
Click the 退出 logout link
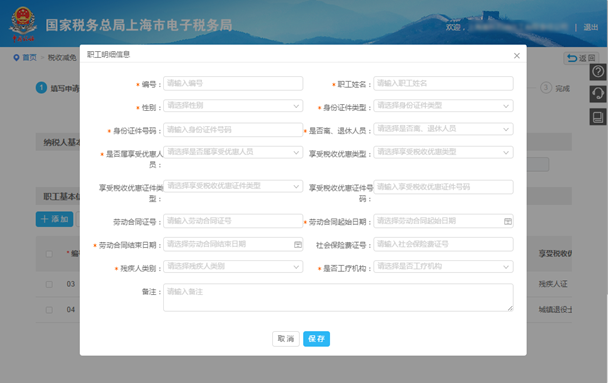pyautogui.click(x=591, y=28)
